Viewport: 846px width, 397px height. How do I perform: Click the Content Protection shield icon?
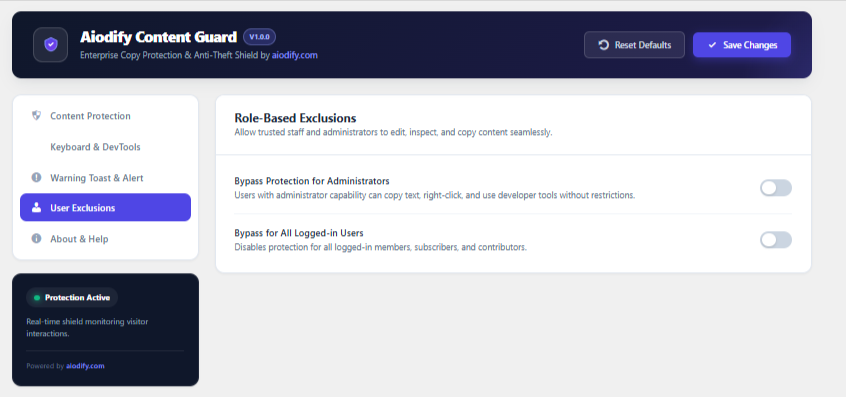[x=36, y=115]
